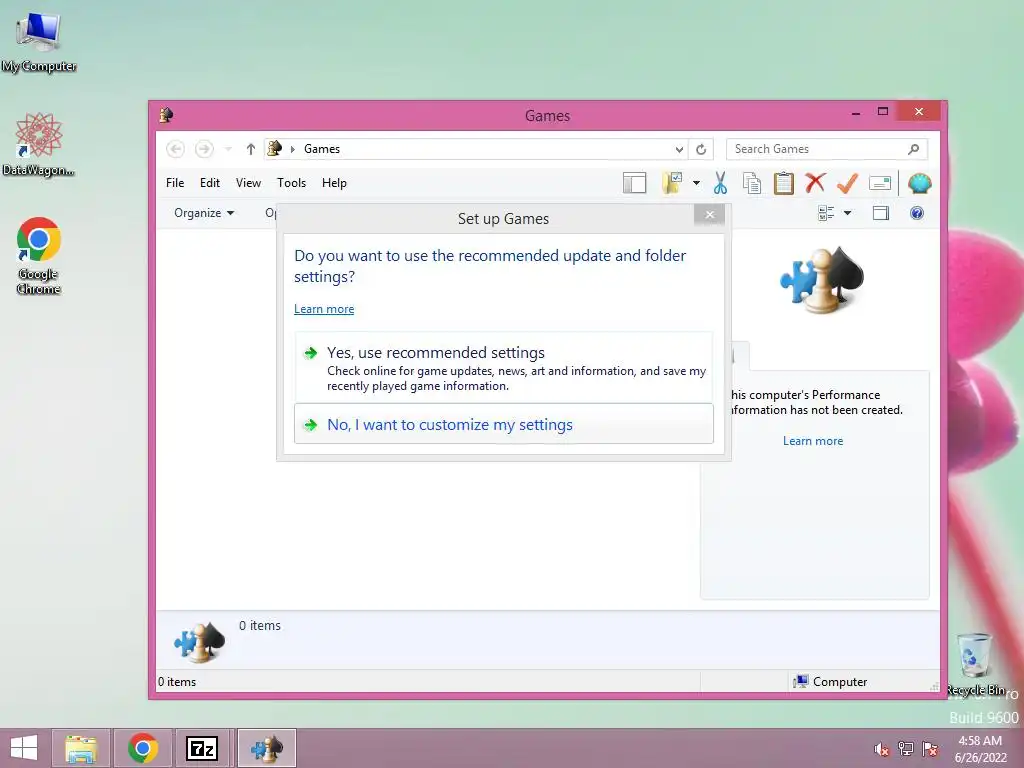Image resolution: width=1024 pixels, height=768 pixels.
Task: Open Google Chrome desktop shortcut
Action: (x=39, y=256)
